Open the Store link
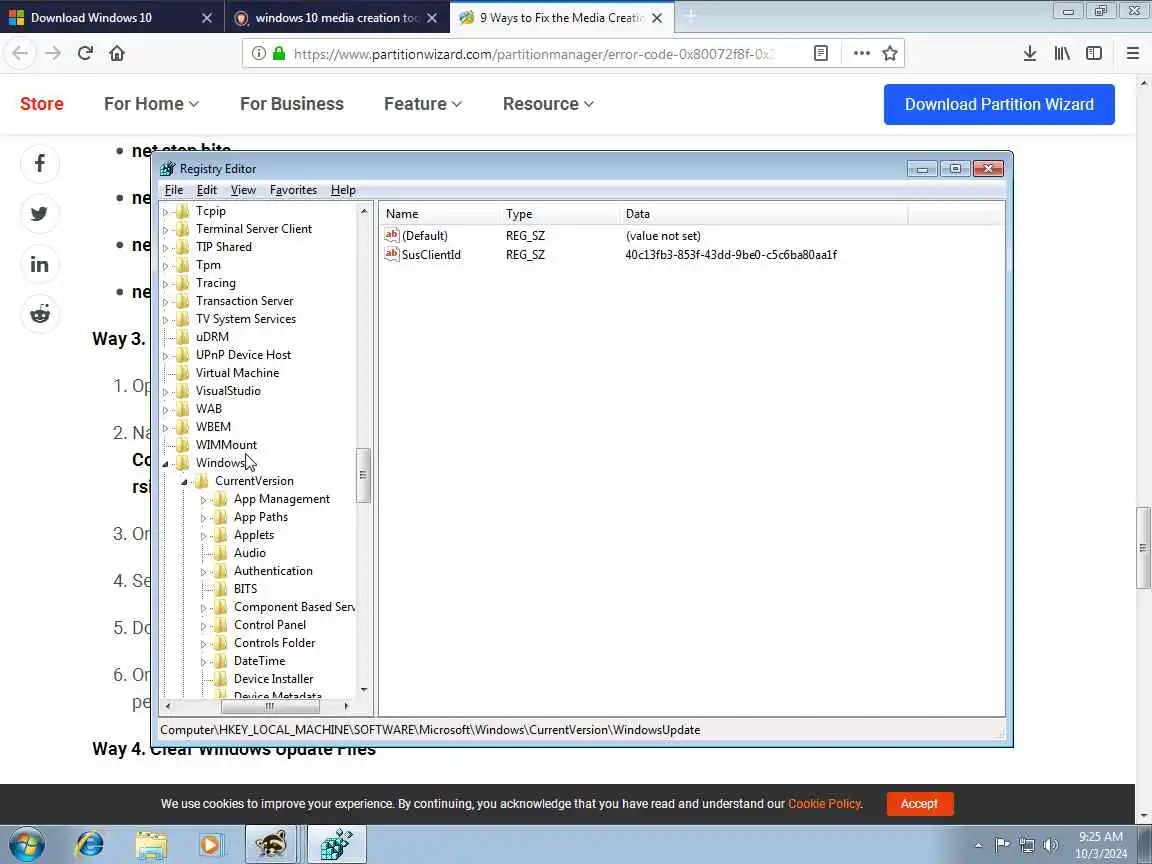 pyautogui.click(x=42, y=104)
